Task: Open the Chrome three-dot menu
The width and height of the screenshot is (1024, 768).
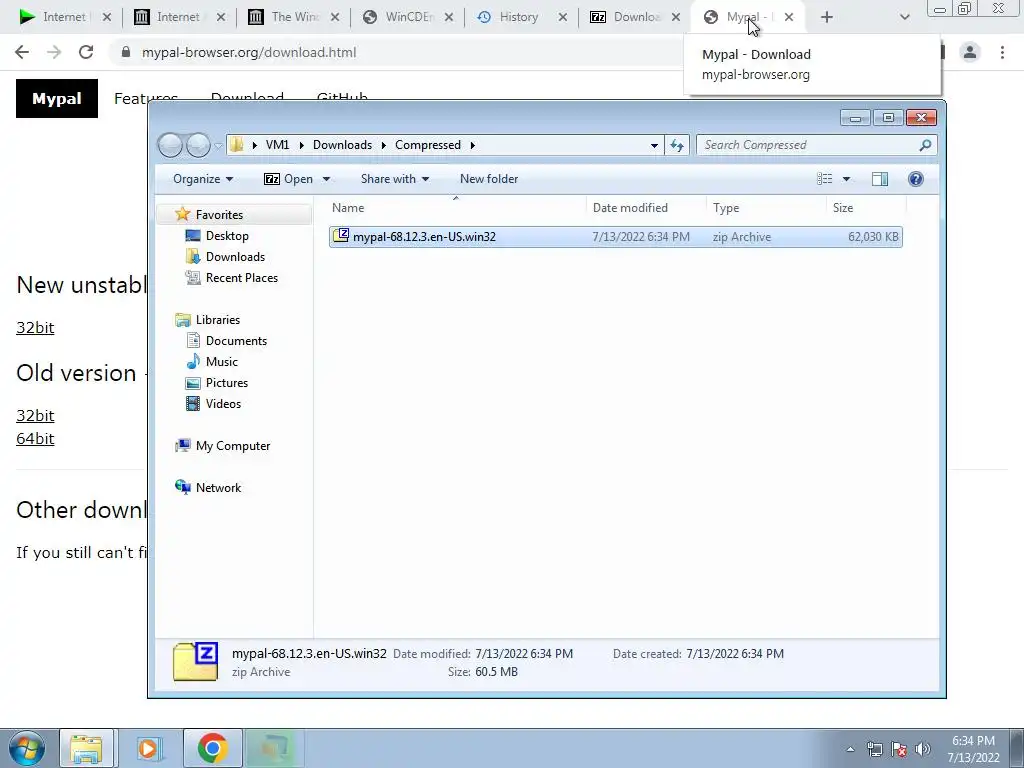Action: 1002,52
